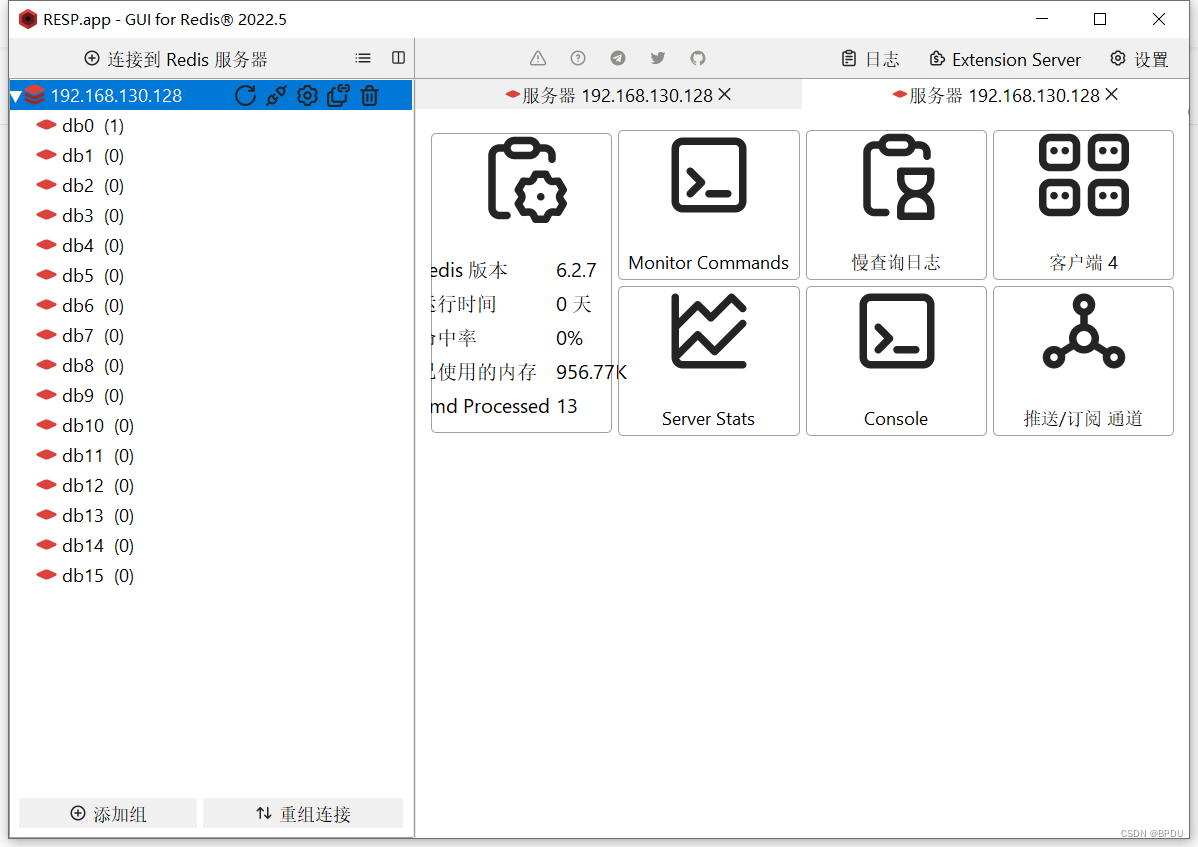The width and height of the screenshot is (1198, 847).
Task: View Server Stats
Action: 708,361
